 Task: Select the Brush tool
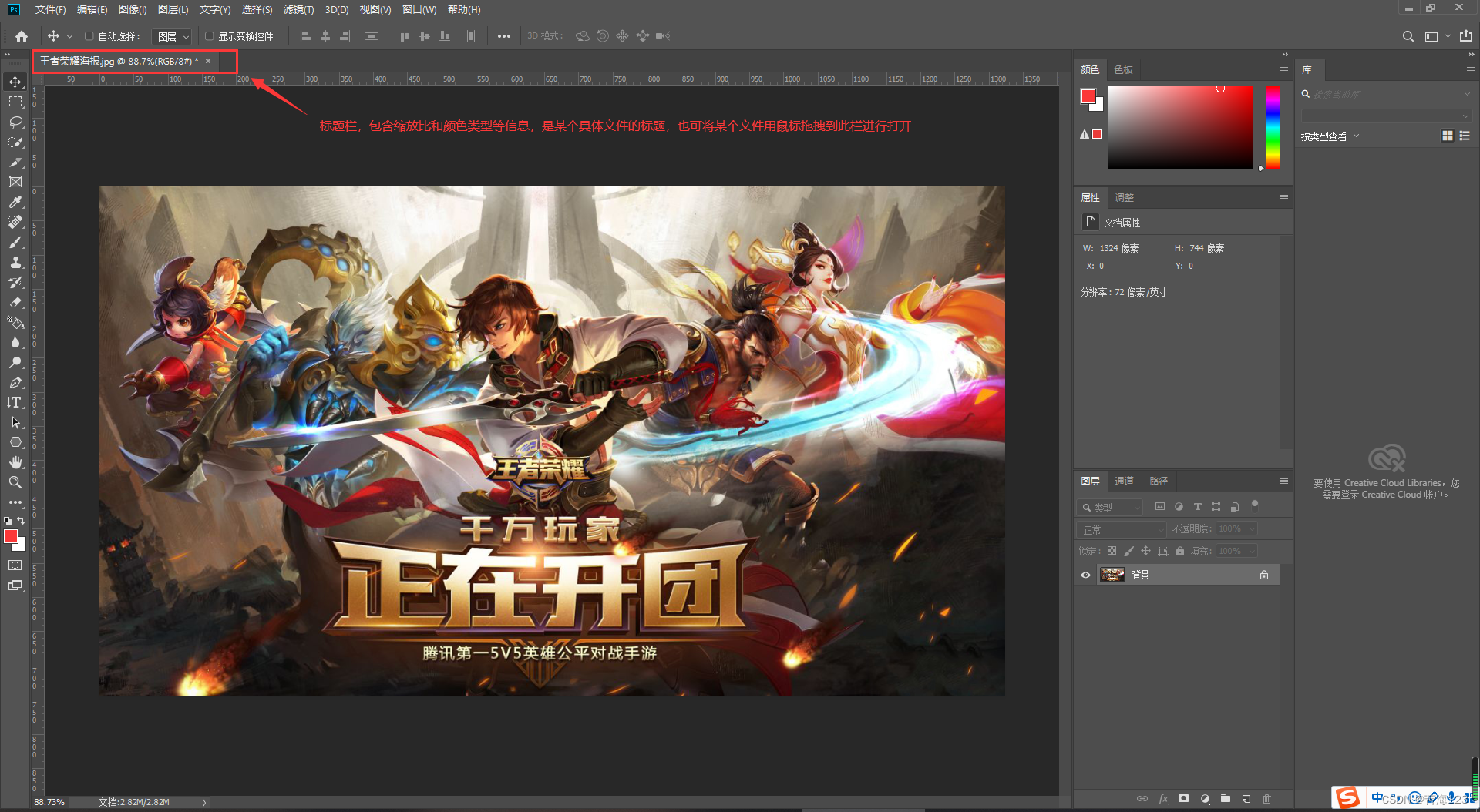coord(15,242)
